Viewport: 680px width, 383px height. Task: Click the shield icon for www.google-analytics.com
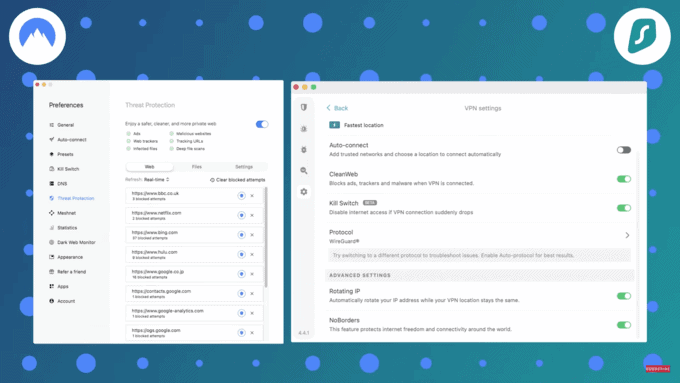click(x=242, y=313)
